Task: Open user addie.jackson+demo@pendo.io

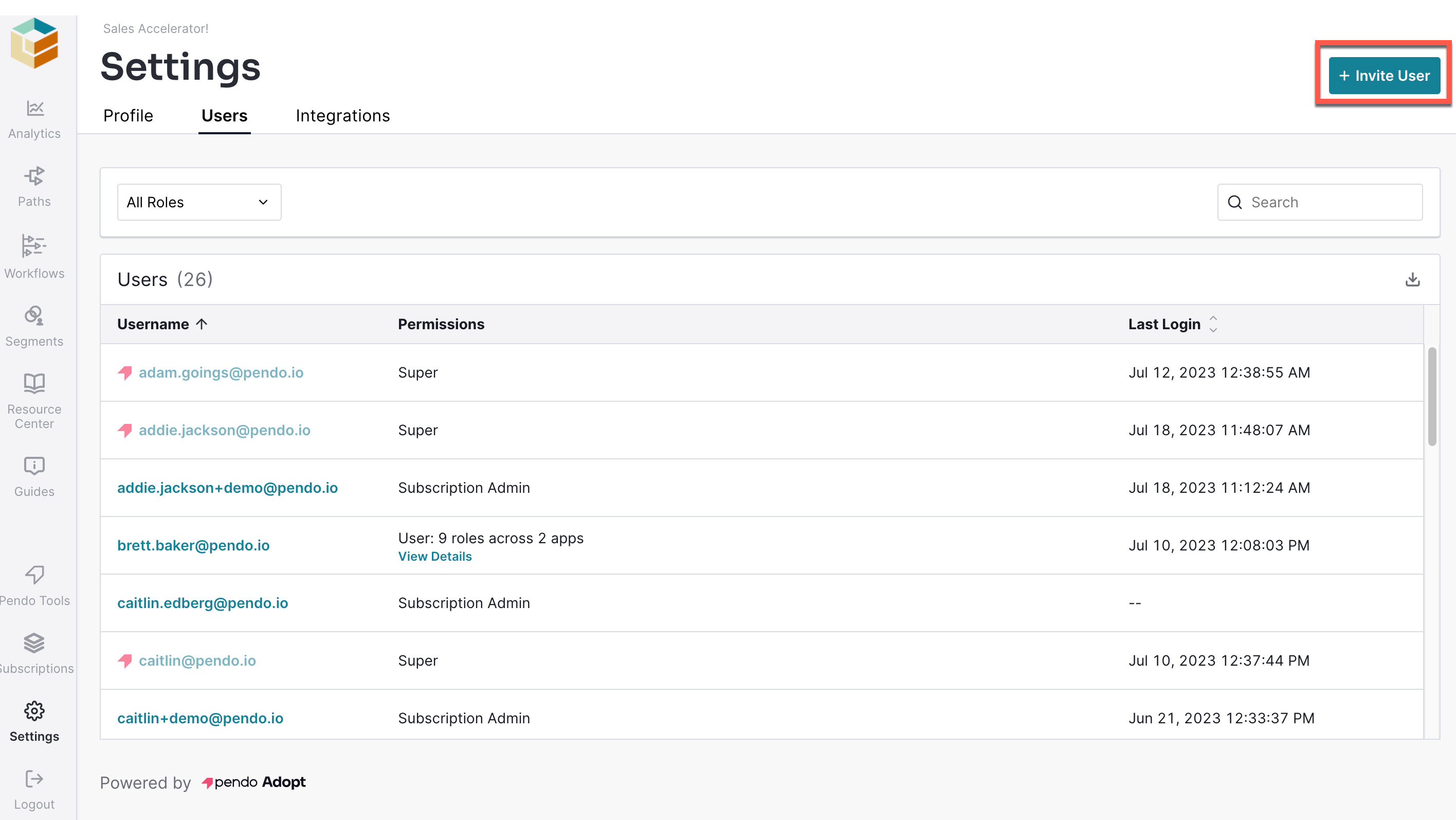Action: [227, 488]
